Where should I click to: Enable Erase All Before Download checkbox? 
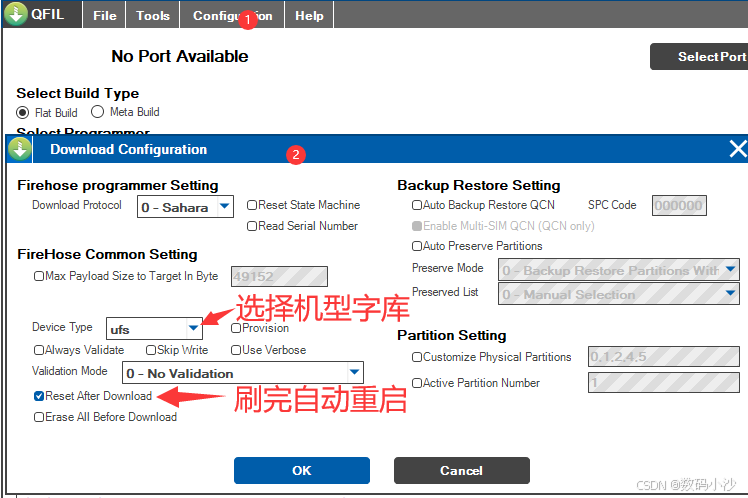click(x=39, y=417)
